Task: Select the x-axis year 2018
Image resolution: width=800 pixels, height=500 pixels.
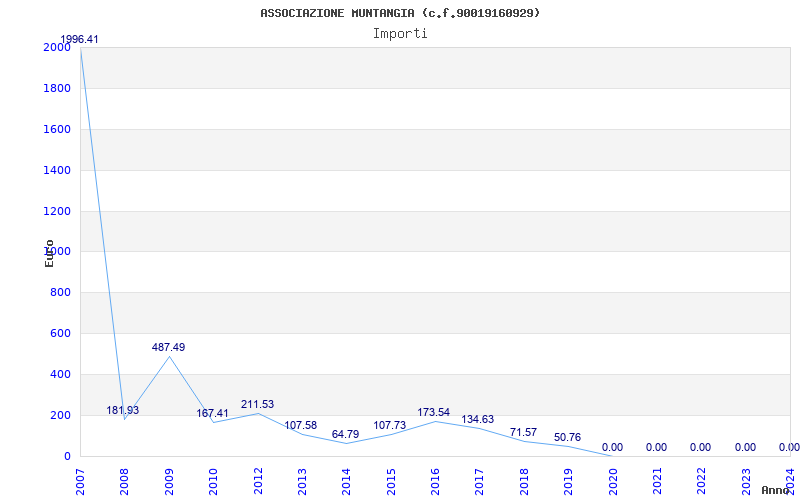Action: [524, 481]
